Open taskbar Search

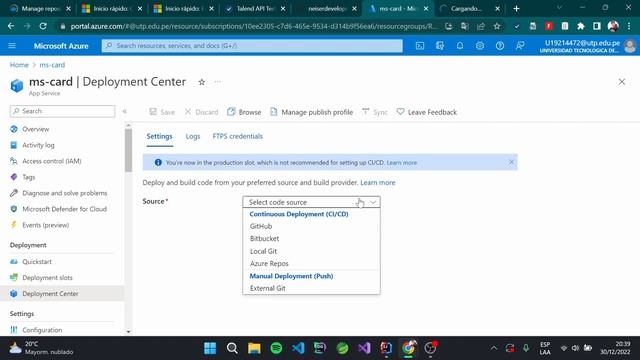click(232, 348)
